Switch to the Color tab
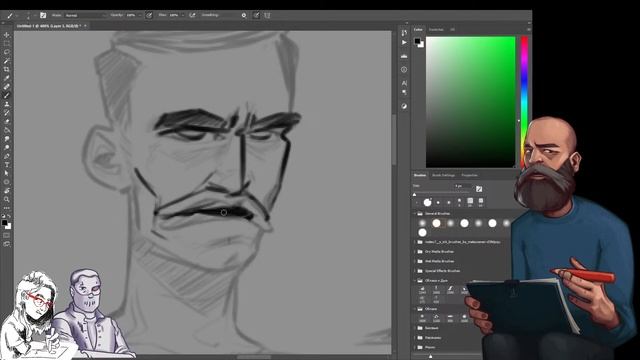 [x=418, y=29]
